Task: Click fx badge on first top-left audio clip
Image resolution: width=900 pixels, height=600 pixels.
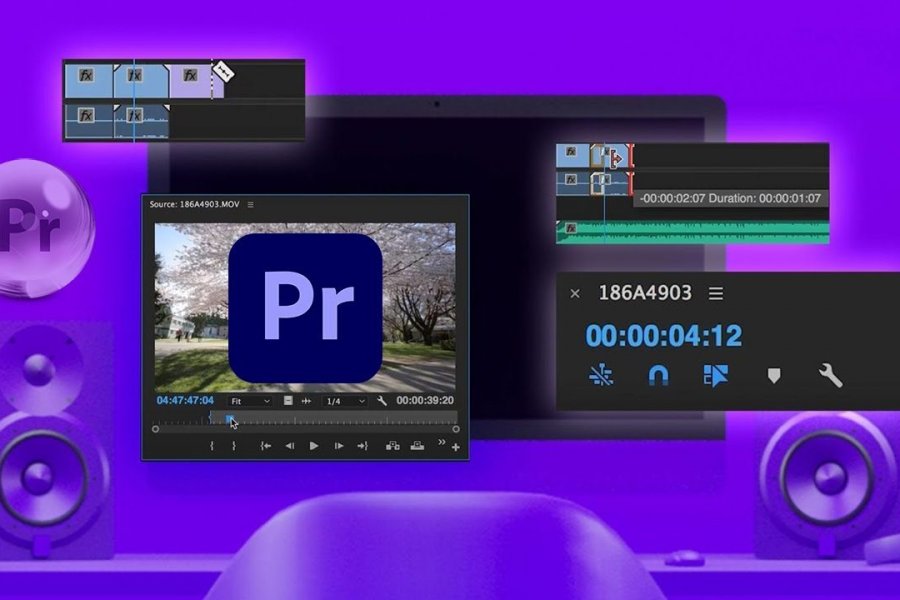Action: [x=86, y=116]
